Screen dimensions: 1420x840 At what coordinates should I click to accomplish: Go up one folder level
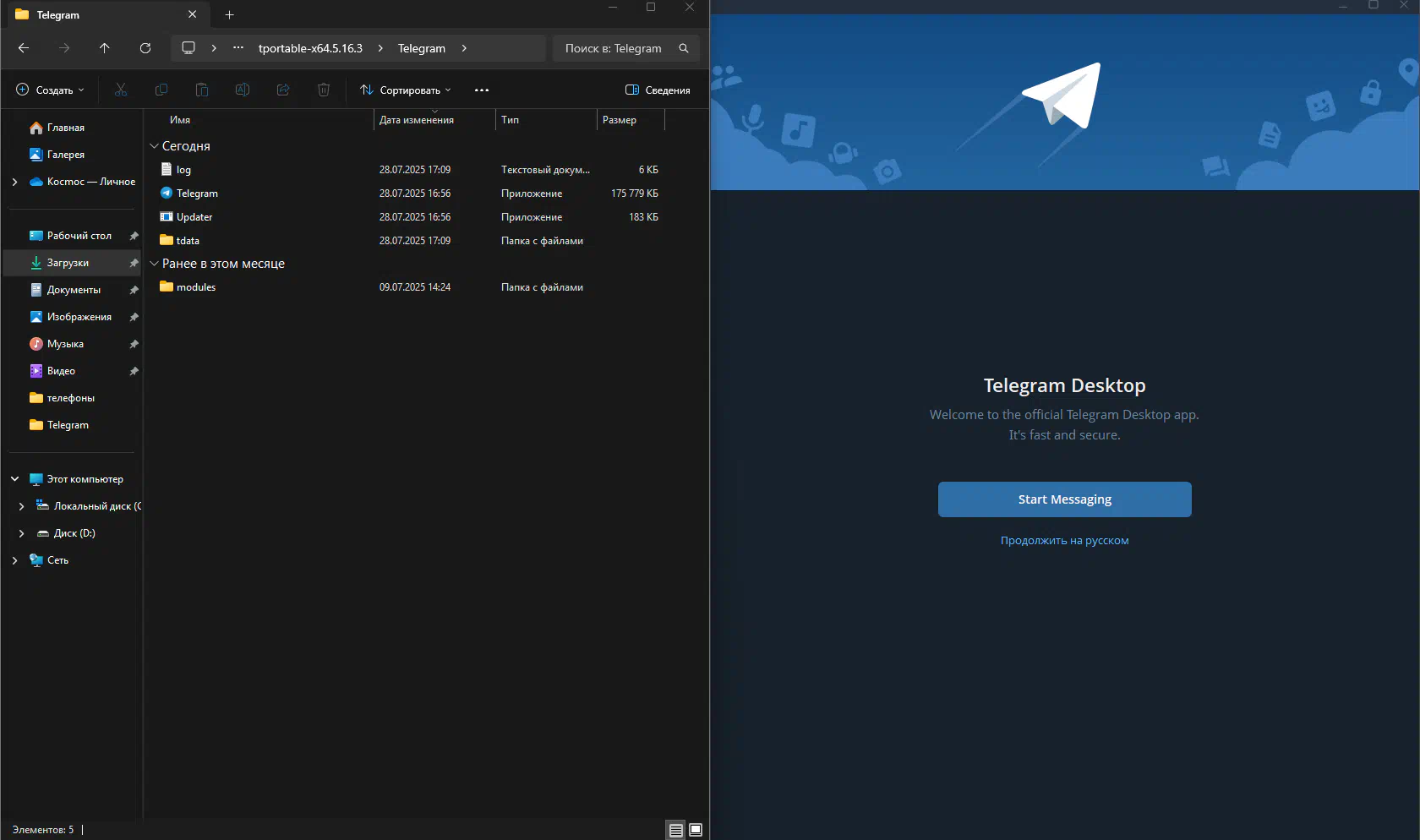(105, 48)
